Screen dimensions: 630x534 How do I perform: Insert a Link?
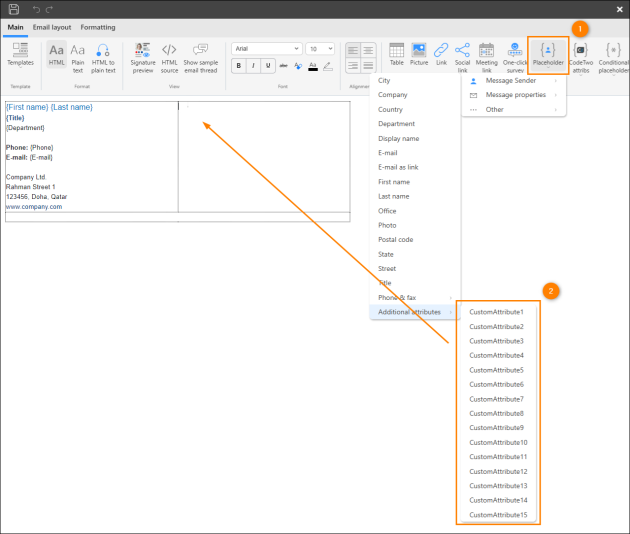point(441,54)
